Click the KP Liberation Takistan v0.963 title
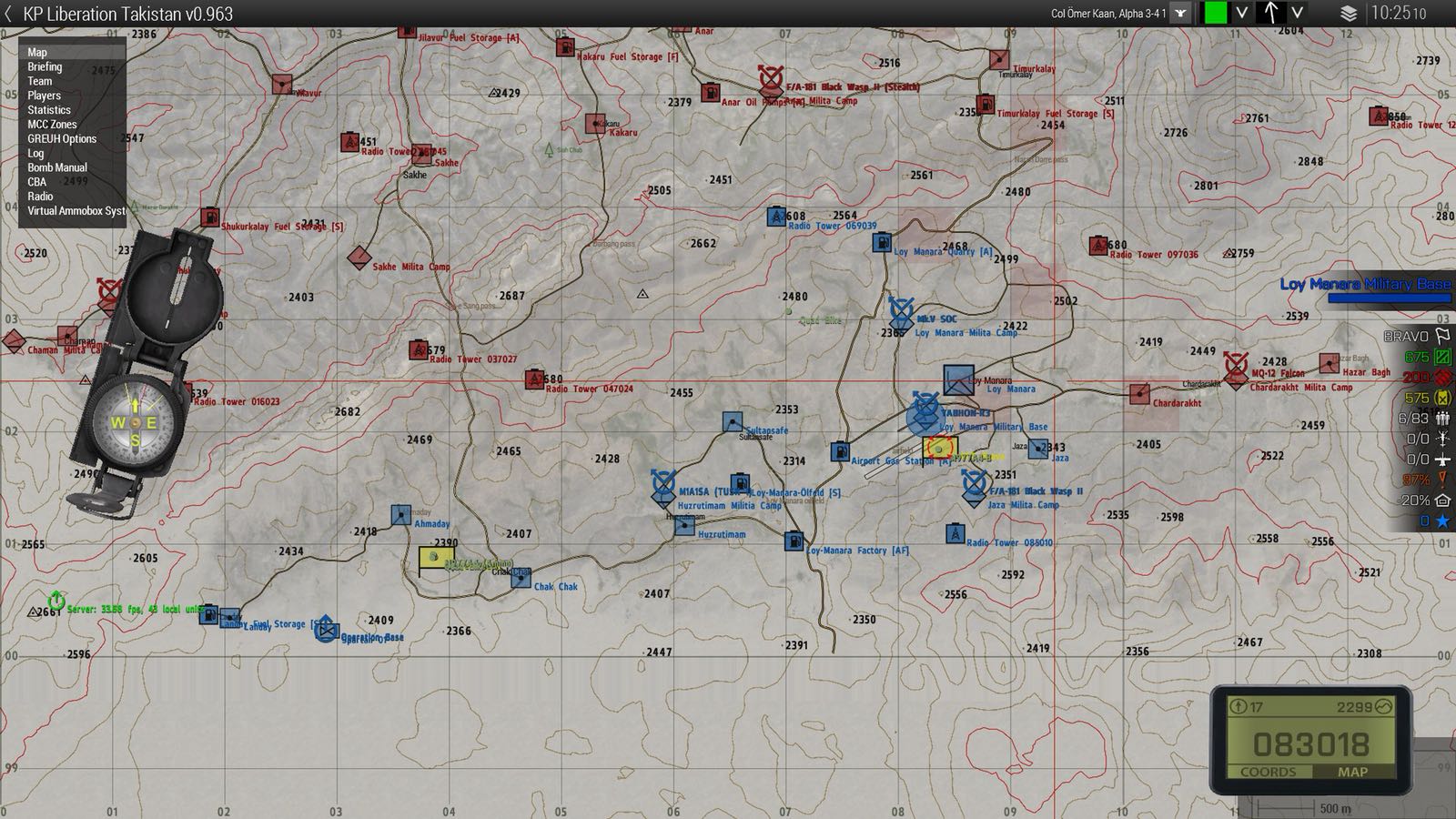 127,14
